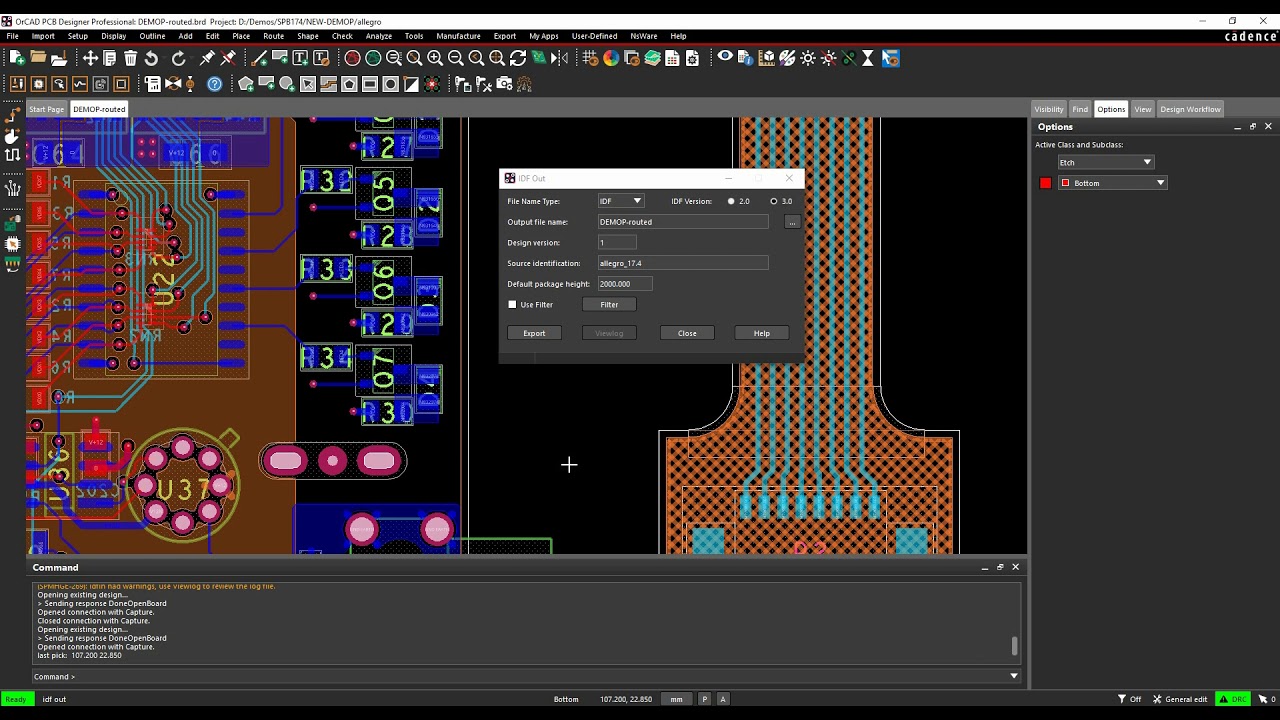The height and width of the screenshot is (720, 1280).
Task: Switch to the Start Page tab
Action: (46, 109)
